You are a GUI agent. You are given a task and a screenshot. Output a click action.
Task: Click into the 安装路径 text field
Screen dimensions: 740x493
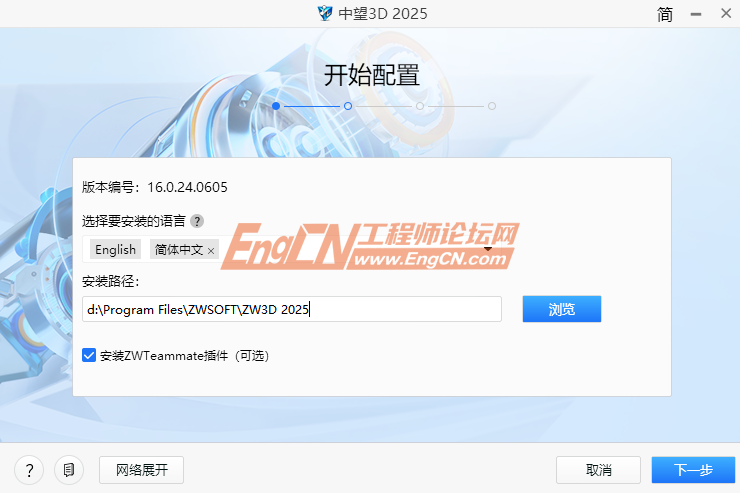(x=292, y=309)
